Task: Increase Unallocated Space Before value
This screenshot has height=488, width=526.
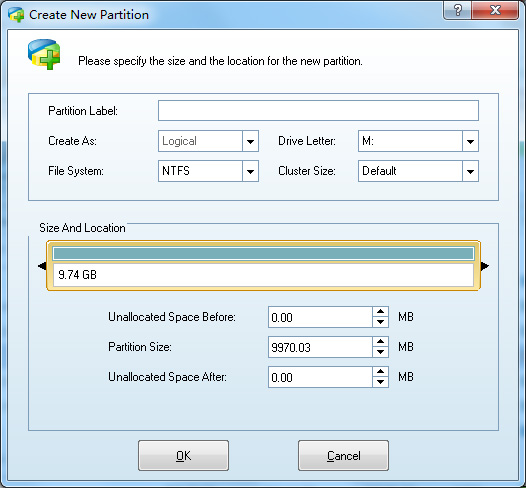Action: (x=380, y=312)
